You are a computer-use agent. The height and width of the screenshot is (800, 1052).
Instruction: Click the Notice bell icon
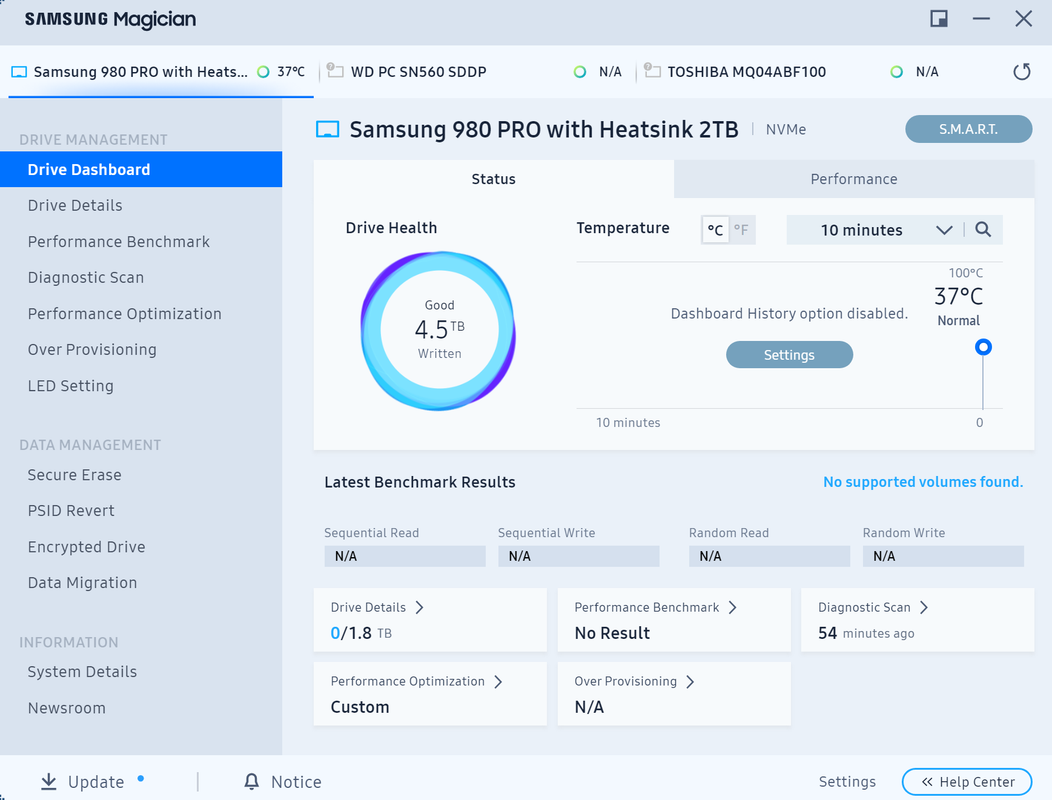pos(252,781)
